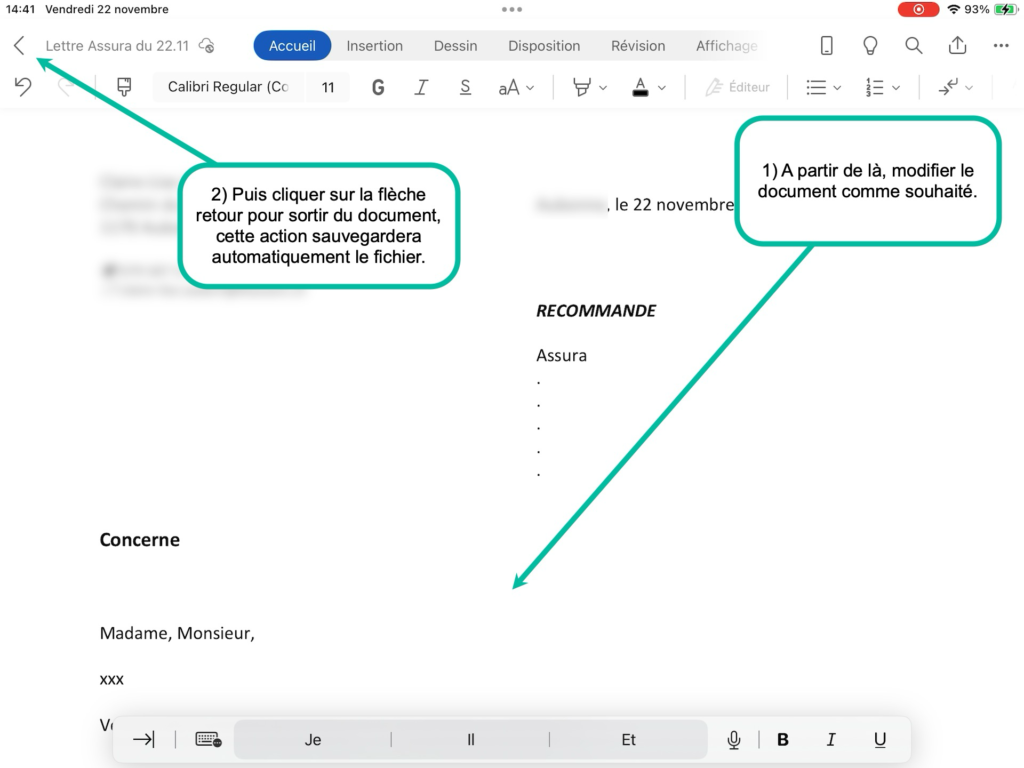Switch to mobile view phone icon
The height and width of the screenshot is (768, 1024).
click(x=827, y=46)
